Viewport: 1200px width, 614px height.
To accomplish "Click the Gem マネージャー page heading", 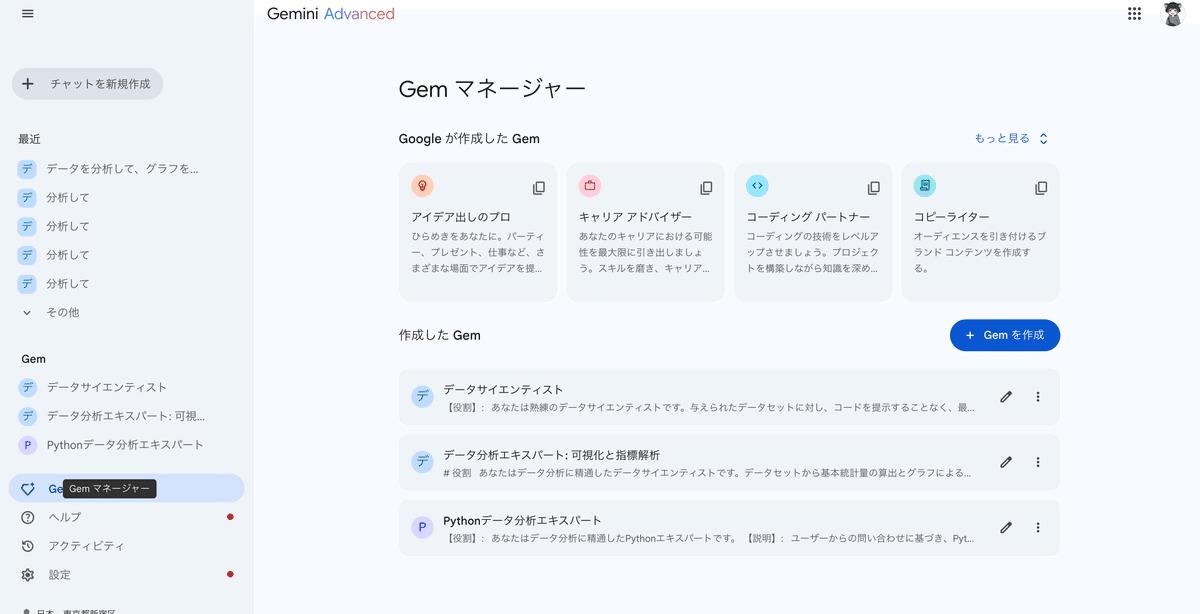I will 492,88.
